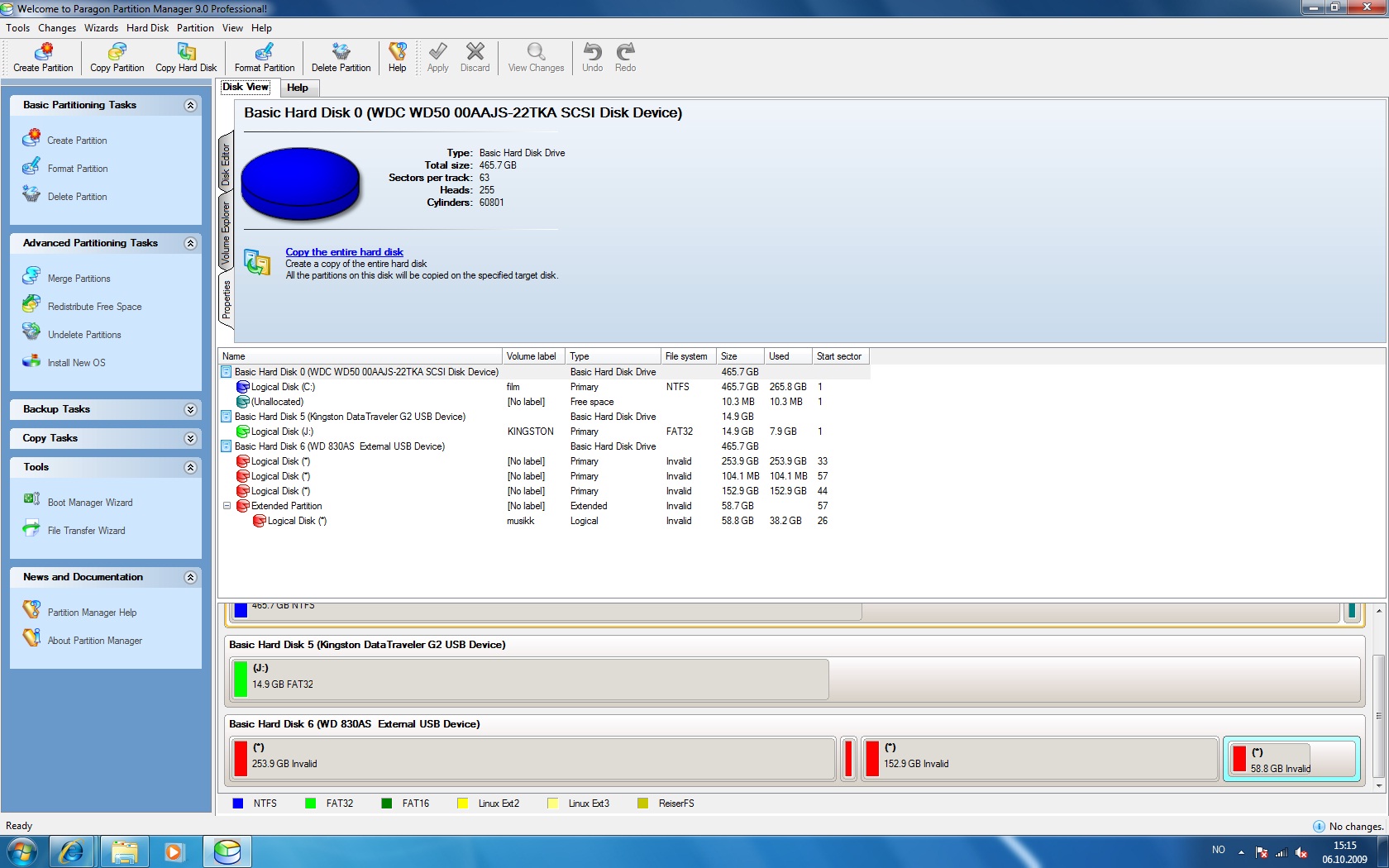
Task: Click the Undo arrow in toolbar
Action: click(592, 57)
